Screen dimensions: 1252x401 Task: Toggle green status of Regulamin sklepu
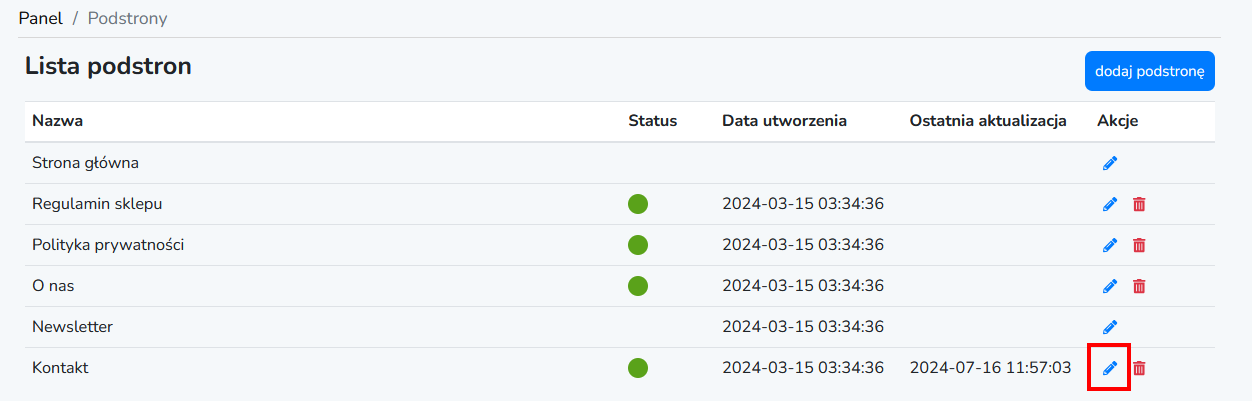(638, 204)
